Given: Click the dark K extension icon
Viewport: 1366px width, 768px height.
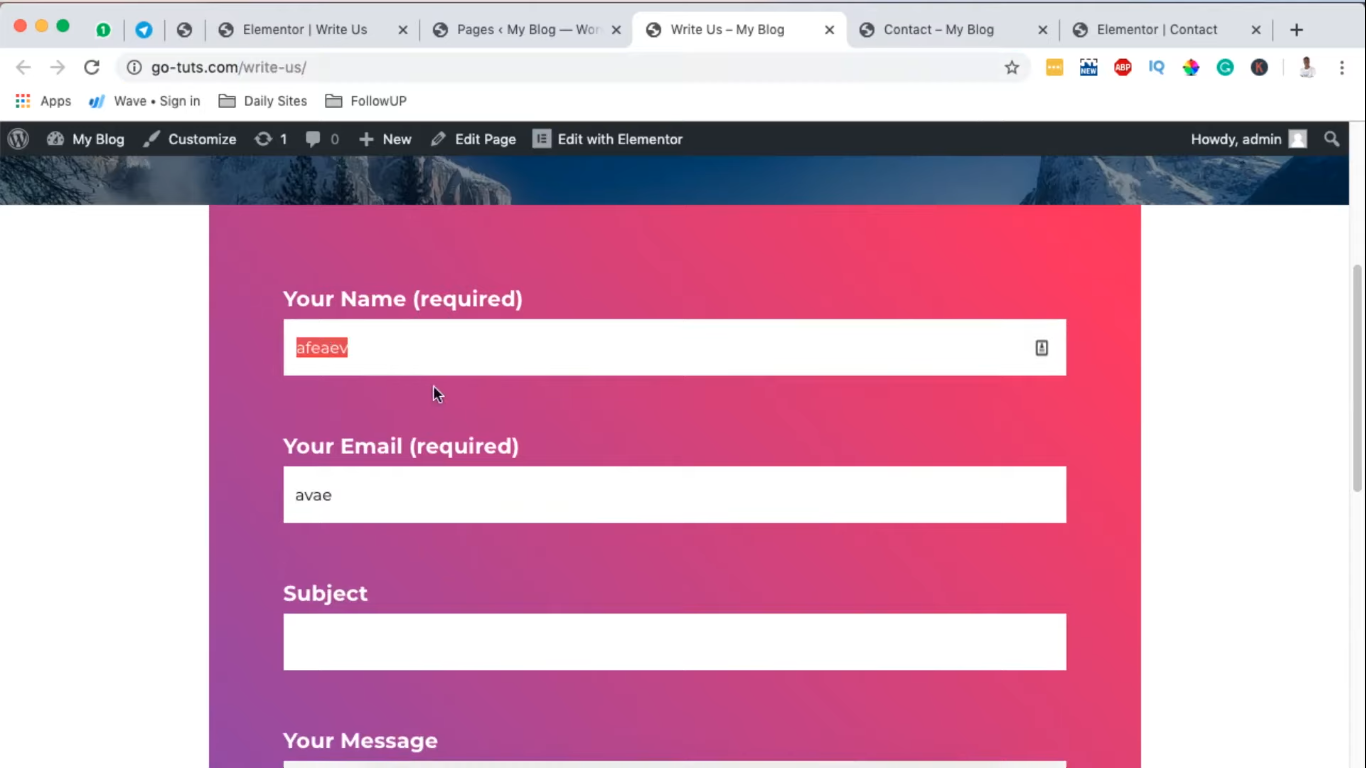Looking at the screenshot, I should [x=1259, y=67].
